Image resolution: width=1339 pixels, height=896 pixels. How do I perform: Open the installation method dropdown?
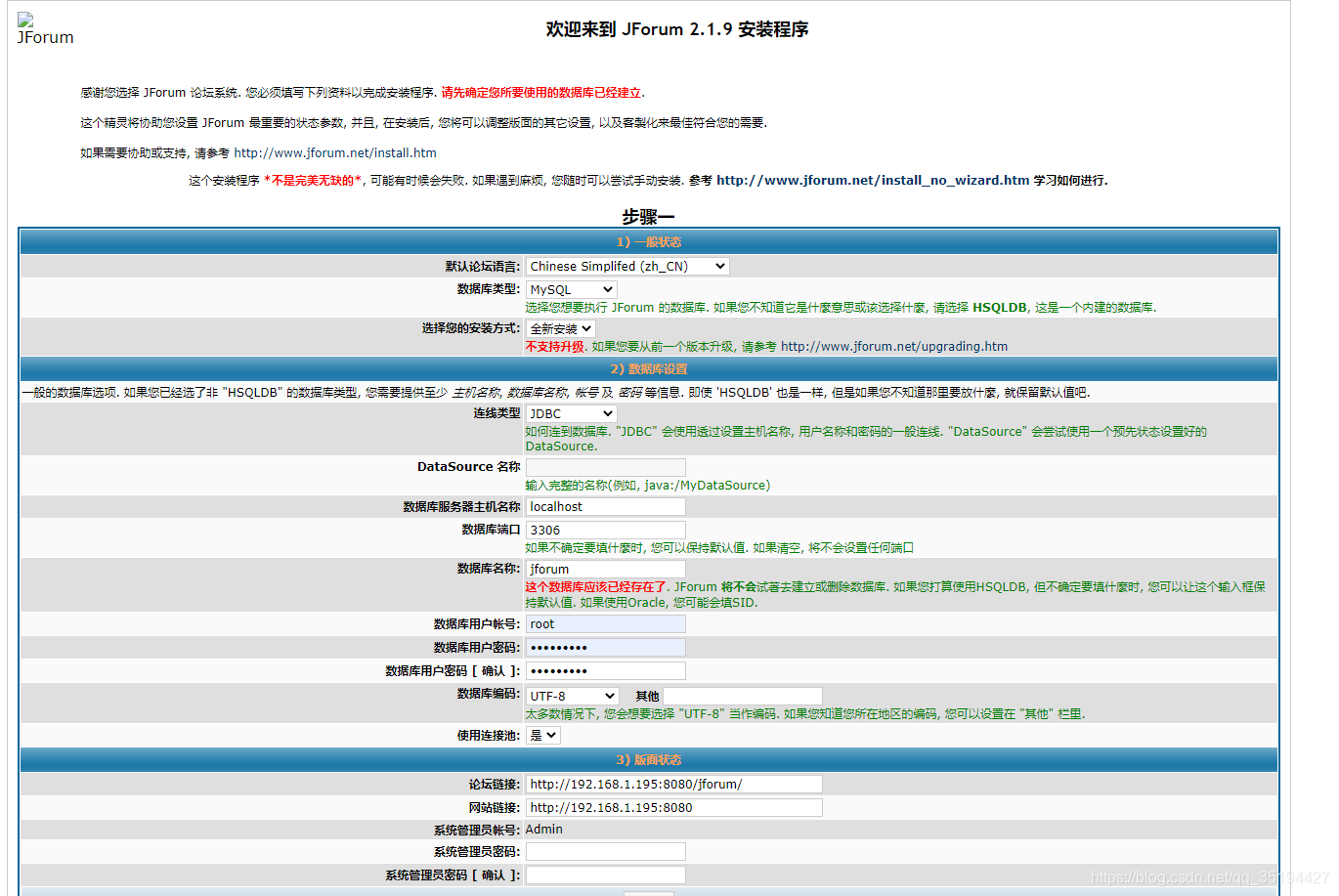click(561, 328)
